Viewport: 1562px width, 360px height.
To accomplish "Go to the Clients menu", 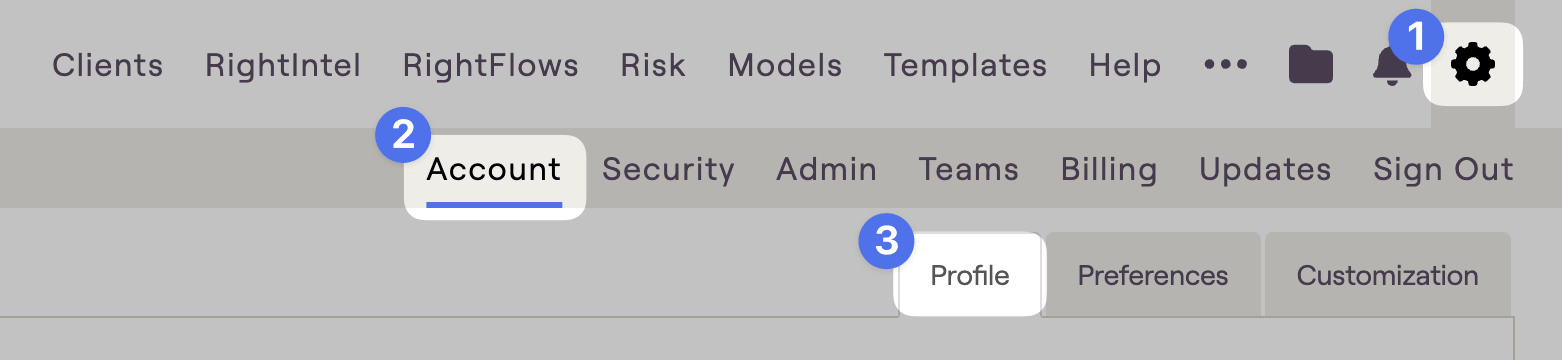I will click(x=108, y=66).
